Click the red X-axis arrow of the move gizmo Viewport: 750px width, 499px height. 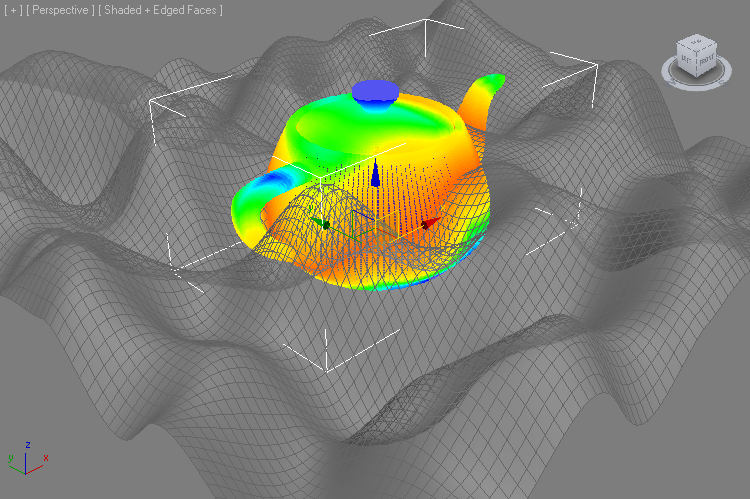coord(430,223)
